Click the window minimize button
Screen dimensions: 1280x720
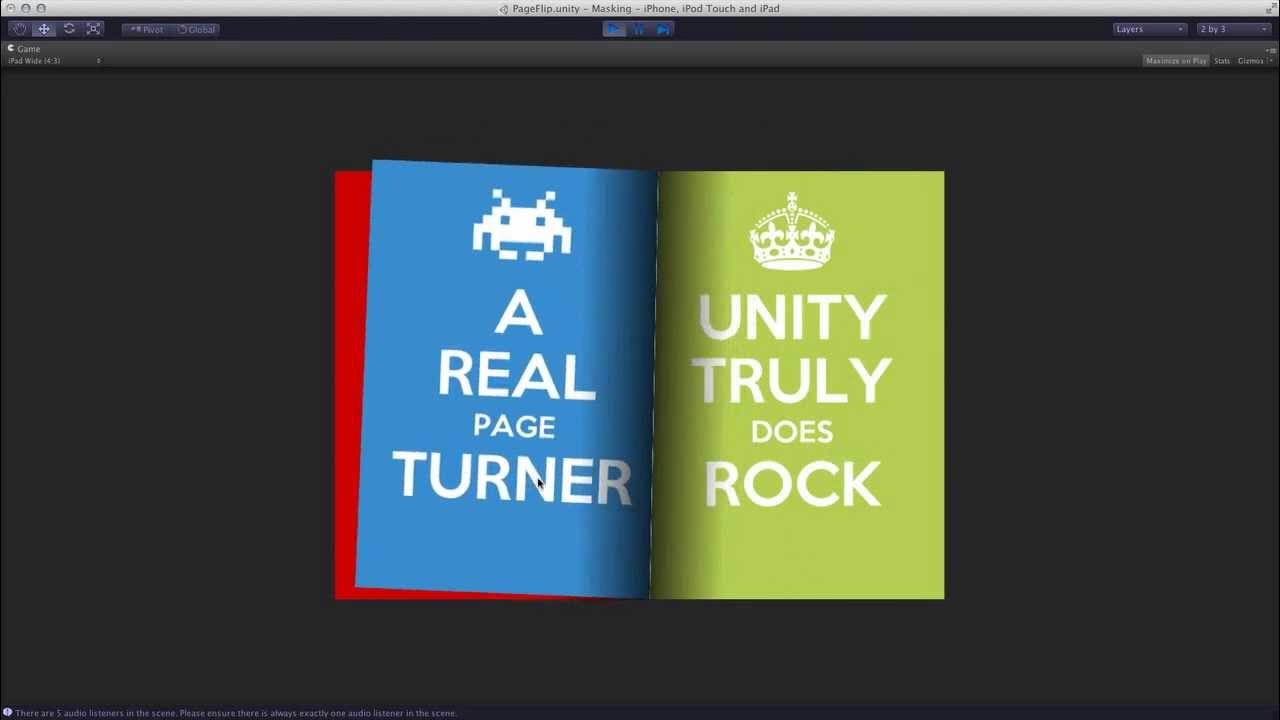[25, 8]
